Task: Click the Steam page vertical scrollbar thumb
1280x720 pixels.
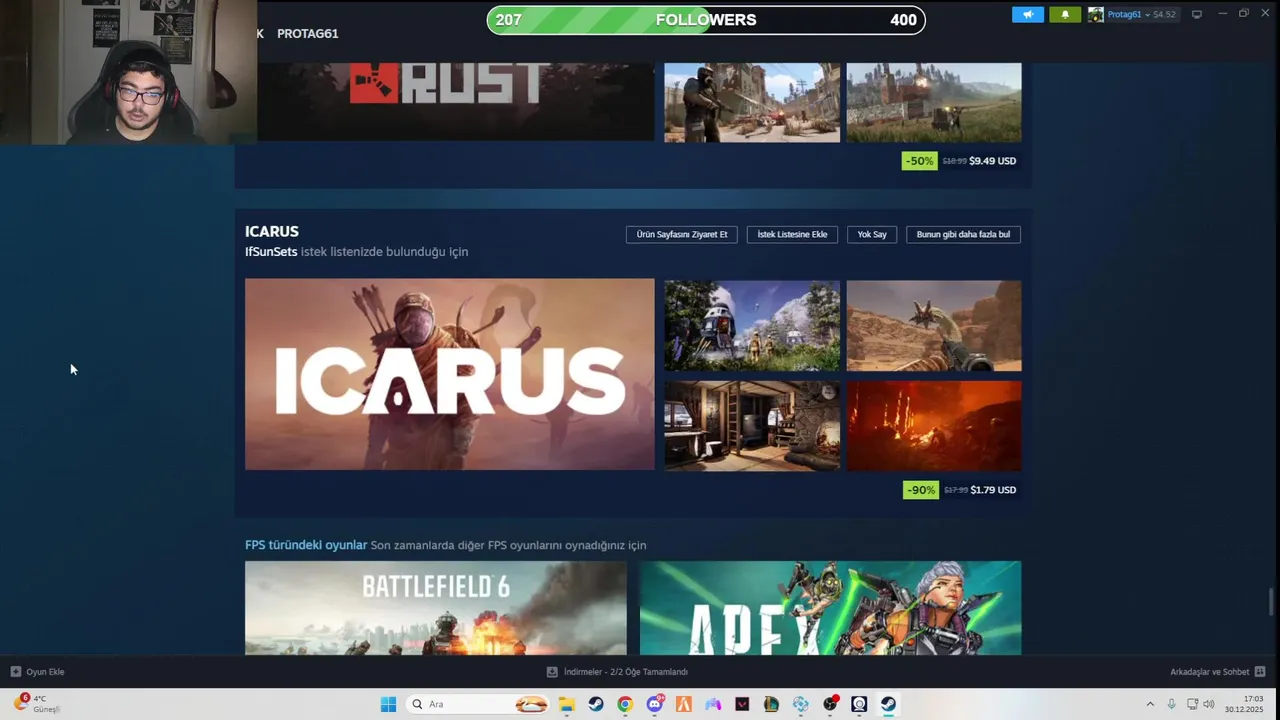Action: [1272, 603]
